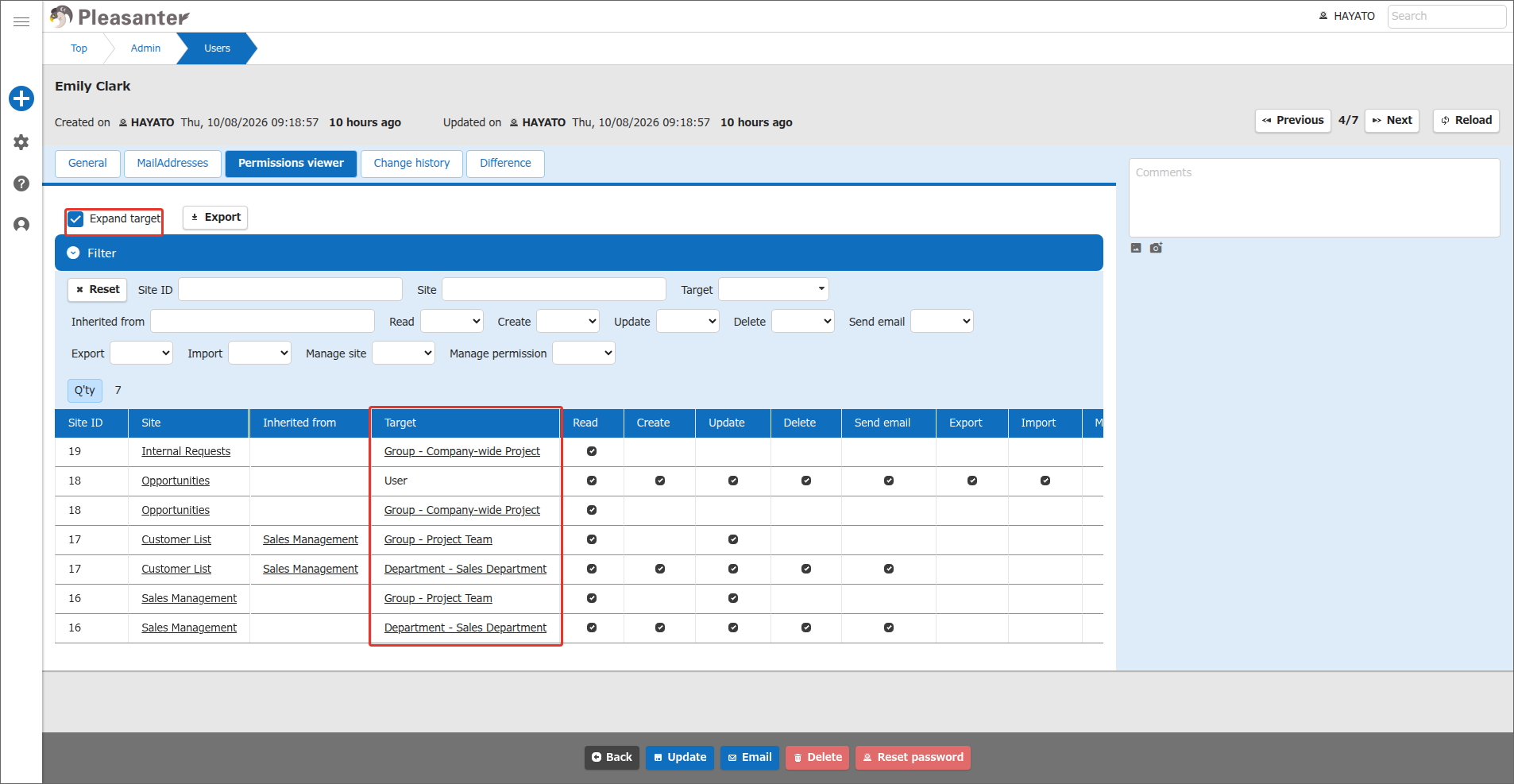Switch to the General tab
1514x784 pixels.
(x=87, y=163)
